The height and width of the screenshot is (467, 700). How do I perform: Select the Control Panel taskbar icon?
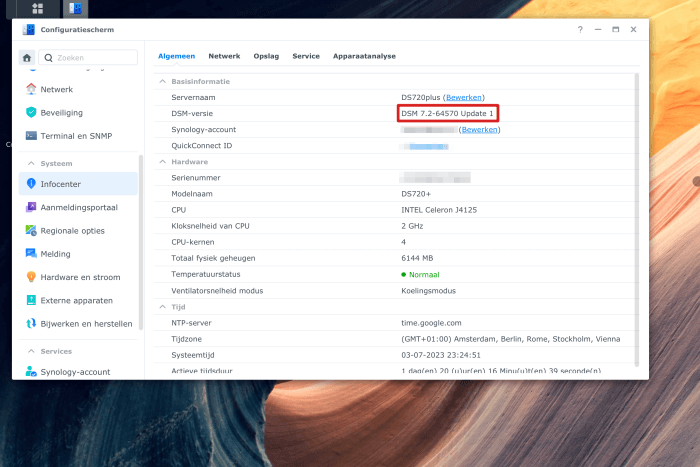(x=75, y=8)
